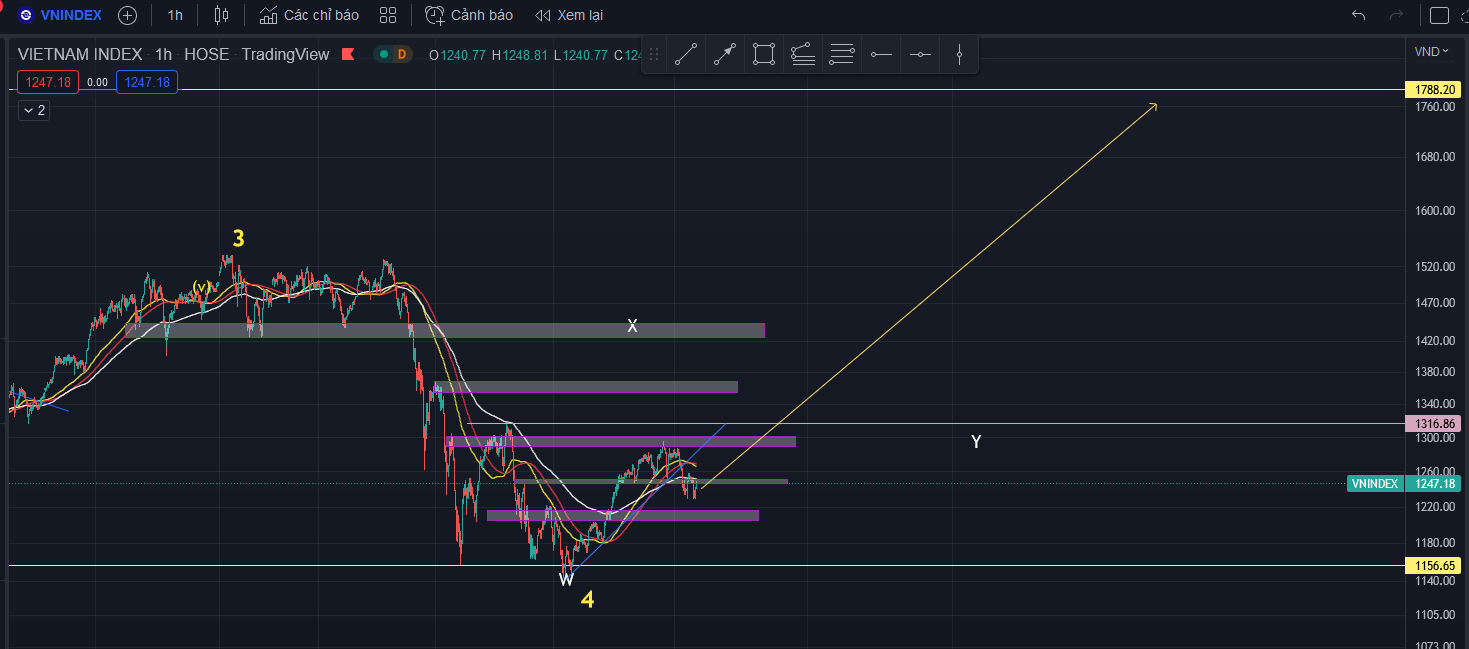This screenshot has width=1469, height=649.
Task: Click the red flag next to TradingView
Action: pyautogui.click(x=348, y=54)
